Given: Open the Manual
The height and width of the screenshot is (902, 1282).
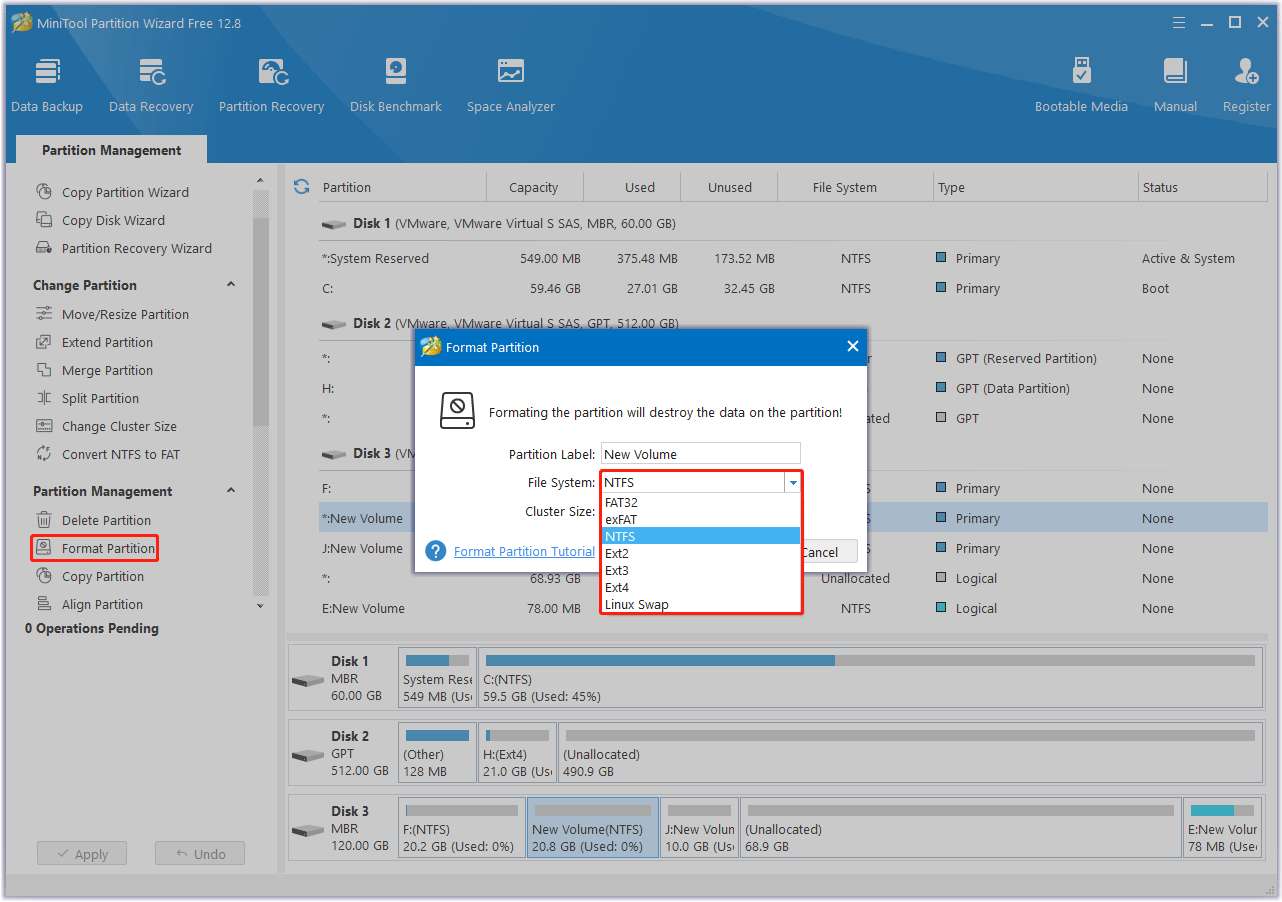Looking at the screenshot, I should coord(1176,85).
